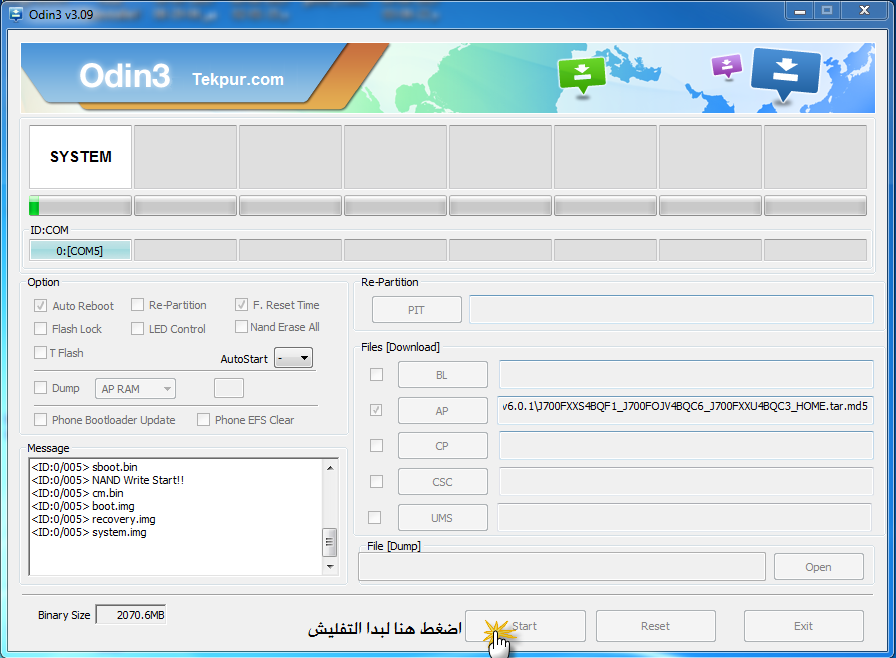Check the Nand Erase All option

pos(241,327)
